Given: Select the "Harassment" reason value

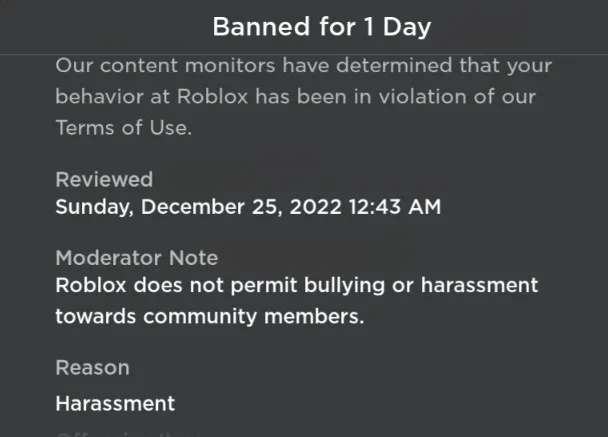Looking at the screenshot, I should pos(115,403).
